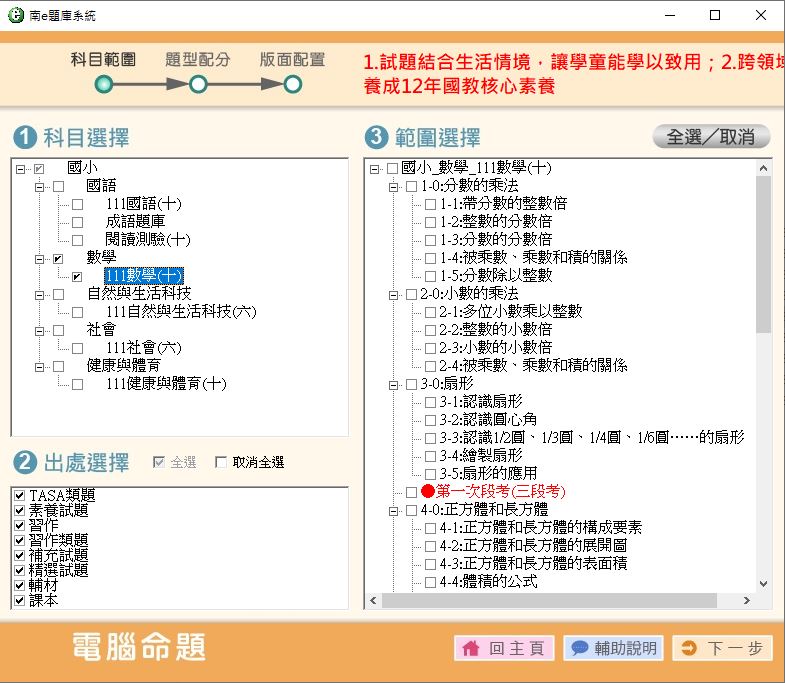Check the 4-2:正方體和長方體的展開圖 checkbox
Screen dimensions: 785x683
coord(430,546)
